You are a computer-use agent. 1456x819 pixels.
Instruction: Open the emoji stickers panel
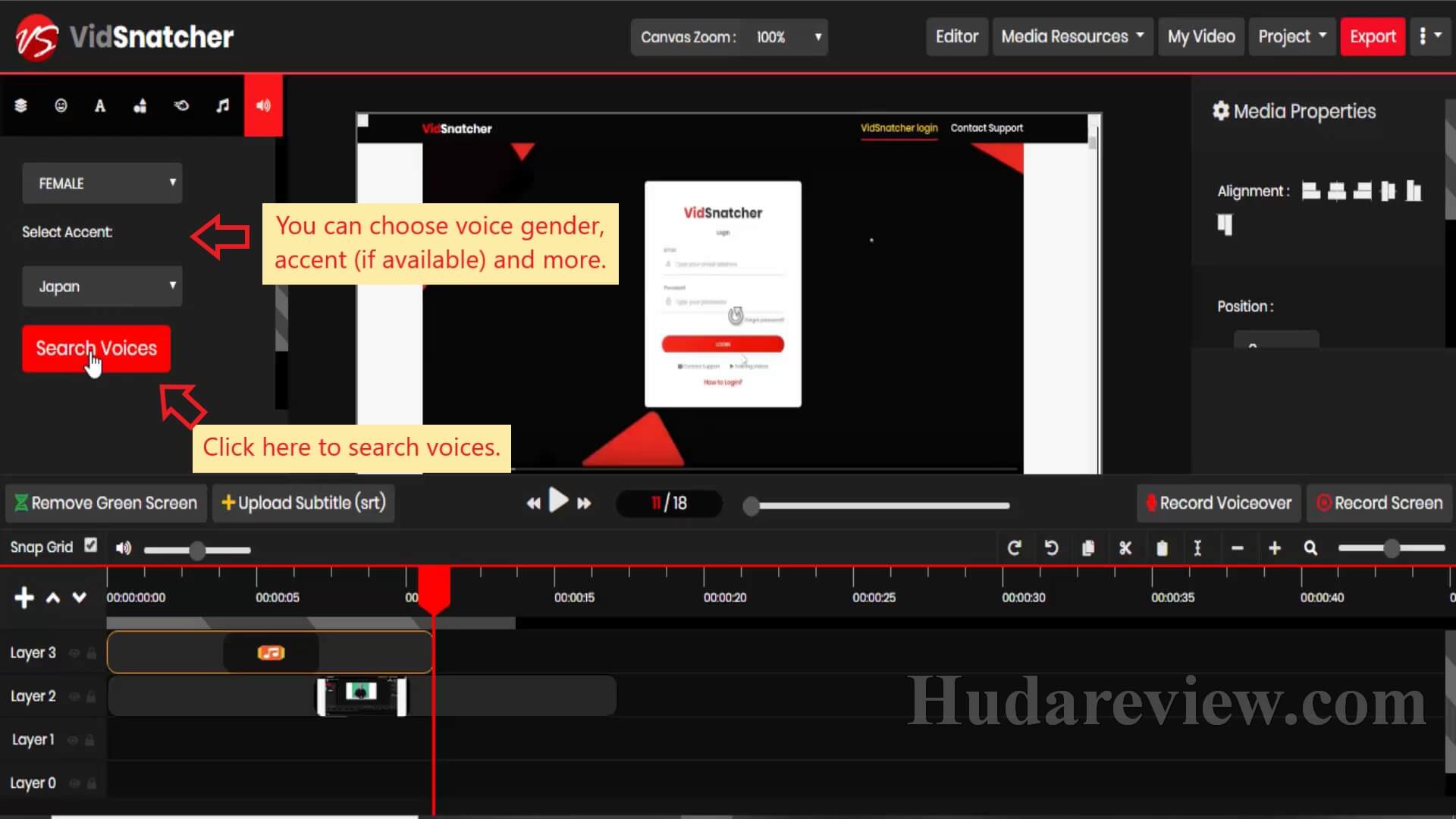[x=61, y=105]
